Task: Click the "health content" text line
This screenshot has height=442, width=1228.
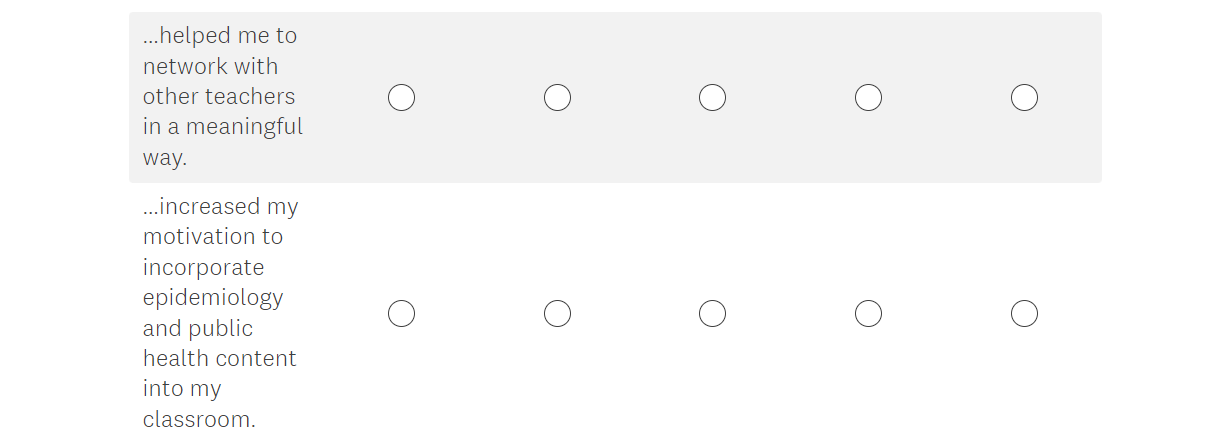Action: click(220, 358)
